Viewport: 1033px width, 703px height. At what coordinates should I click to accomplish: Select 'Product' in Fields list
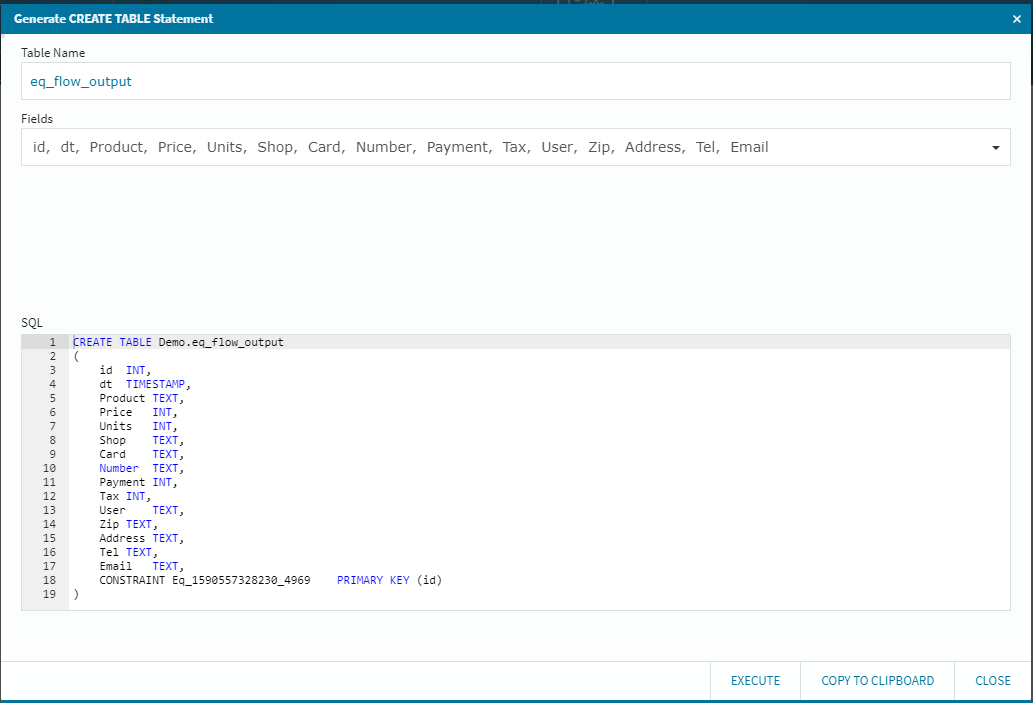point(117,147)
